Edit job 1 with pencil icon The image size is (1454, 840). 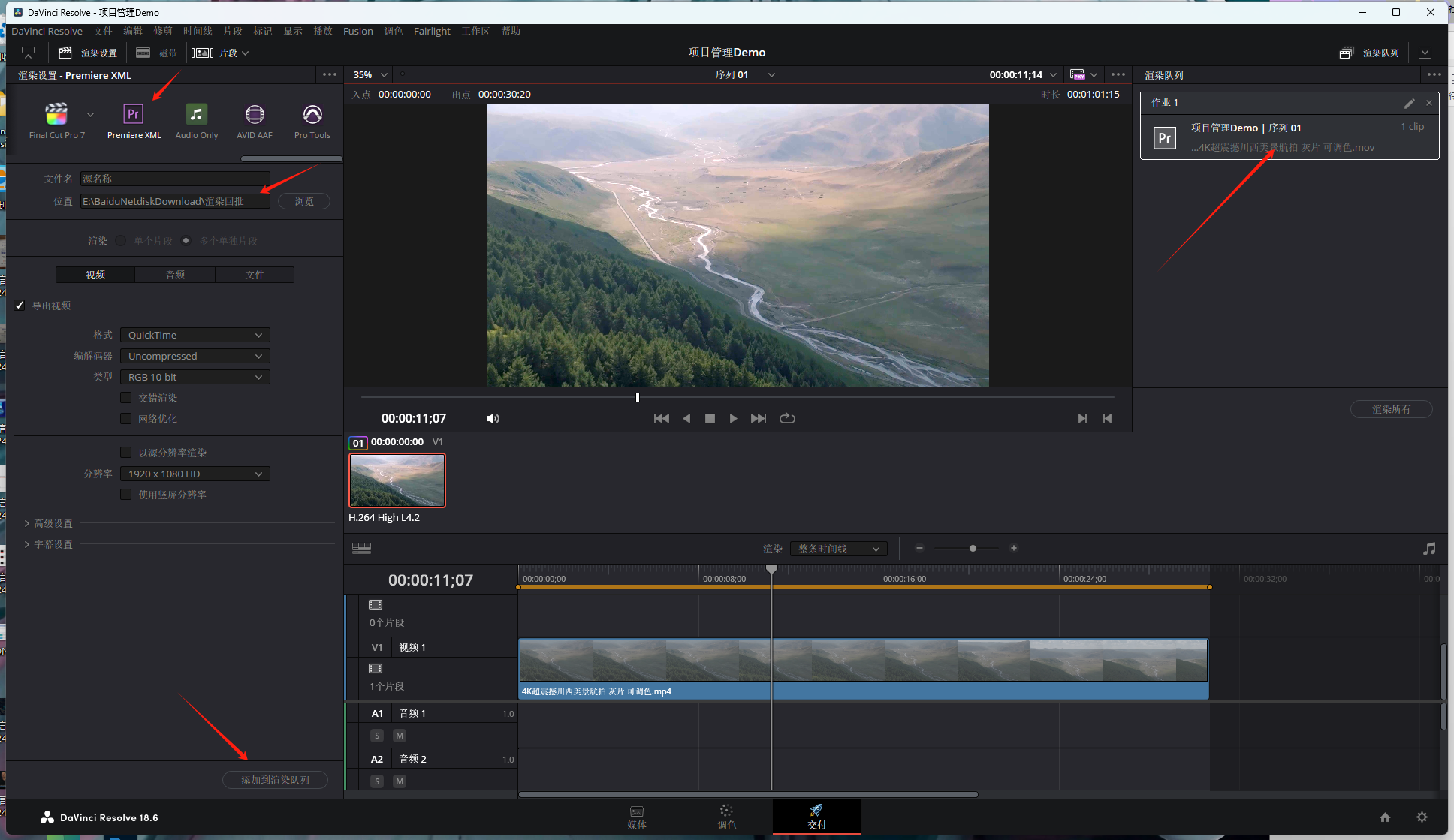click(x=1409, y=103)
